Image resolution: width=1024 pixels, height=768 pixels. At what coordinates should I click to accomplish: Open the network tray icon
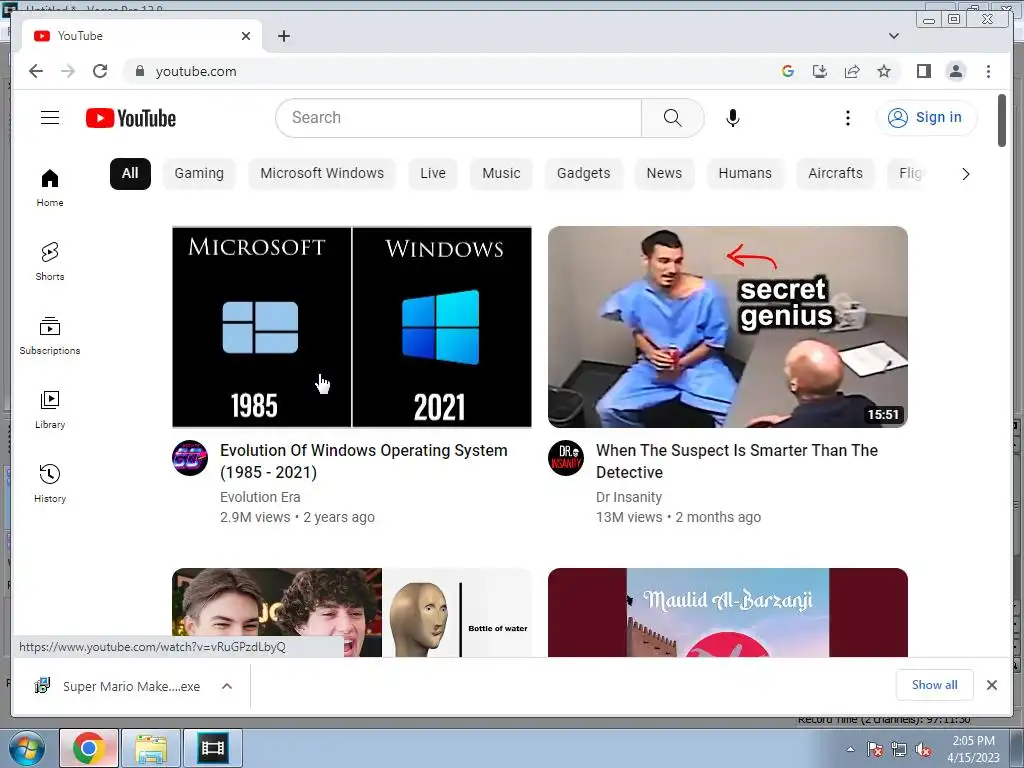pos(899,750)
